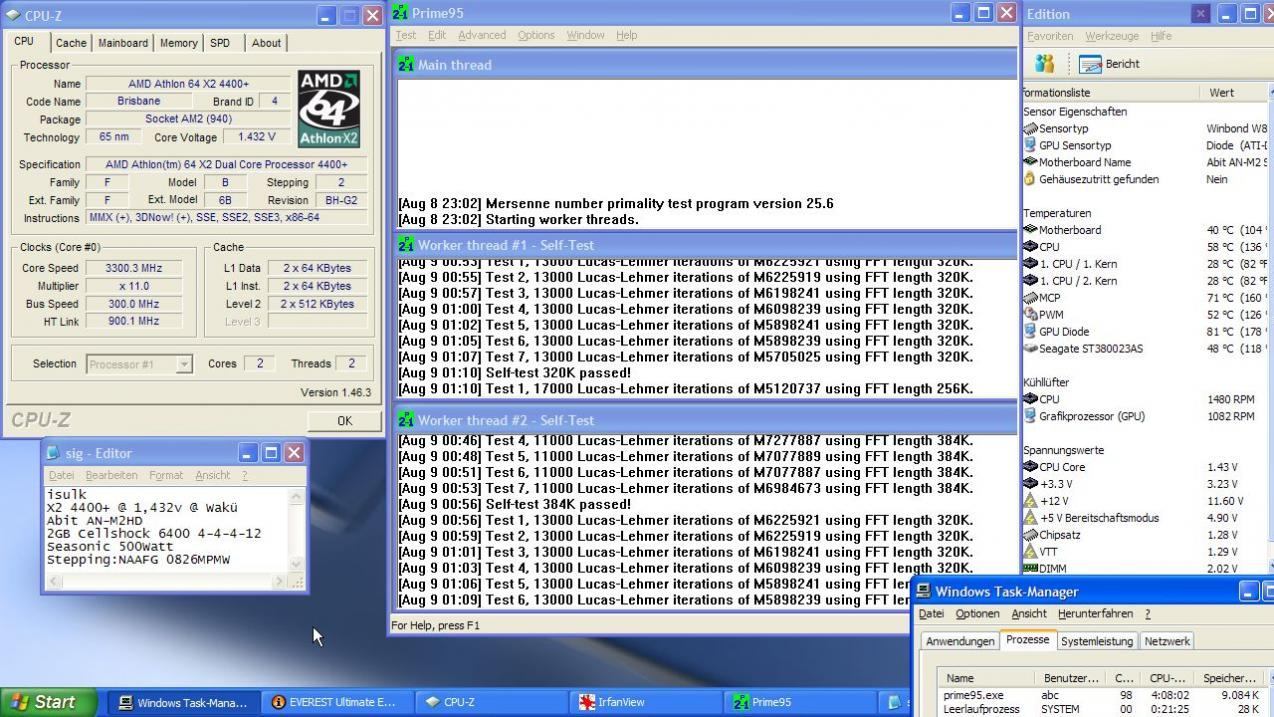
Task: Switch to IrfanView in the taskbar
Action: coord(645,702)
